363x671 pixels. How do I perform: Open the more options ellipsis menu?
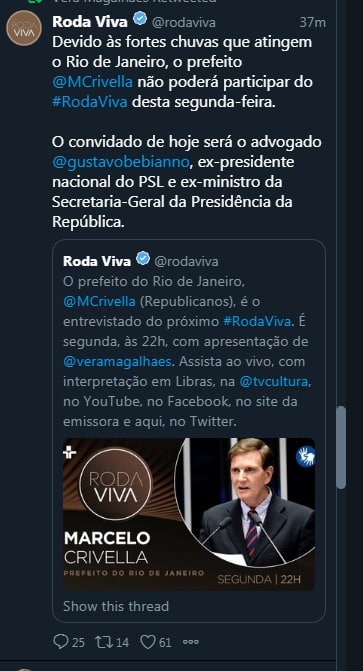coord(190,642)
